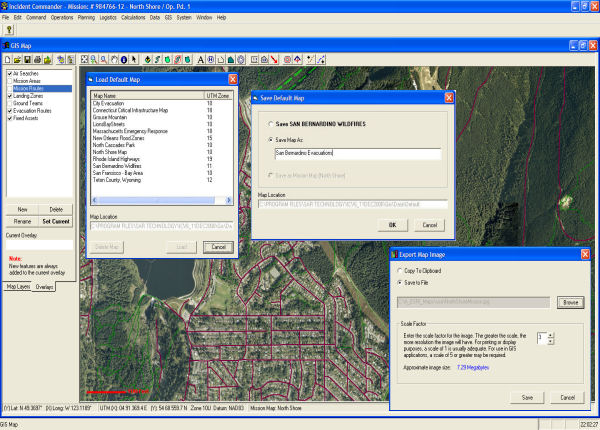Screen dimensions: 600x430
Task: Select 'San Bernardino Wildfires' in map list
Action: [117, 166]
